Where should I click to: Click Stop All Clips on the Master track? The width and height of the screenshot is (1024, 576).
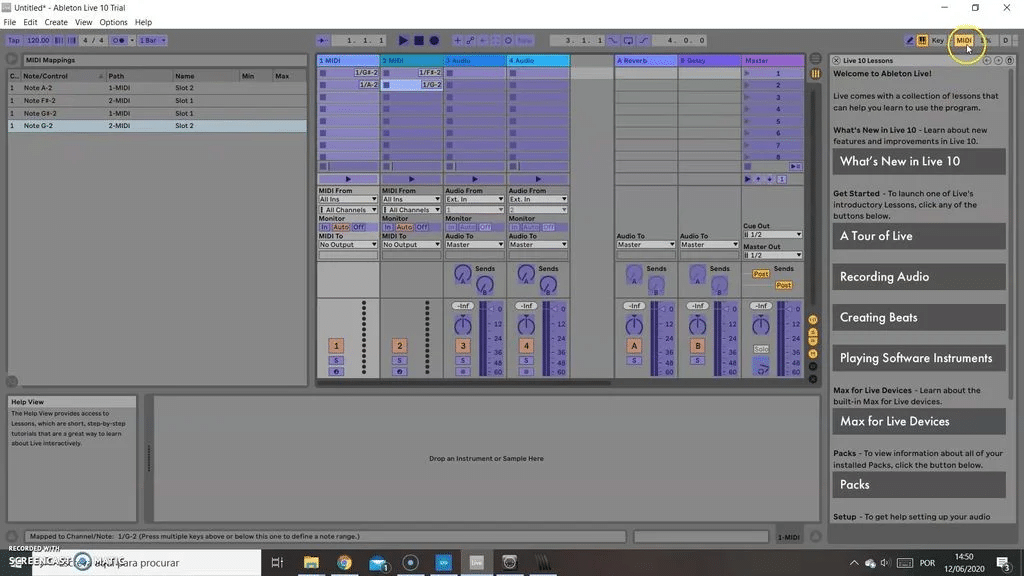click(748, 166)
